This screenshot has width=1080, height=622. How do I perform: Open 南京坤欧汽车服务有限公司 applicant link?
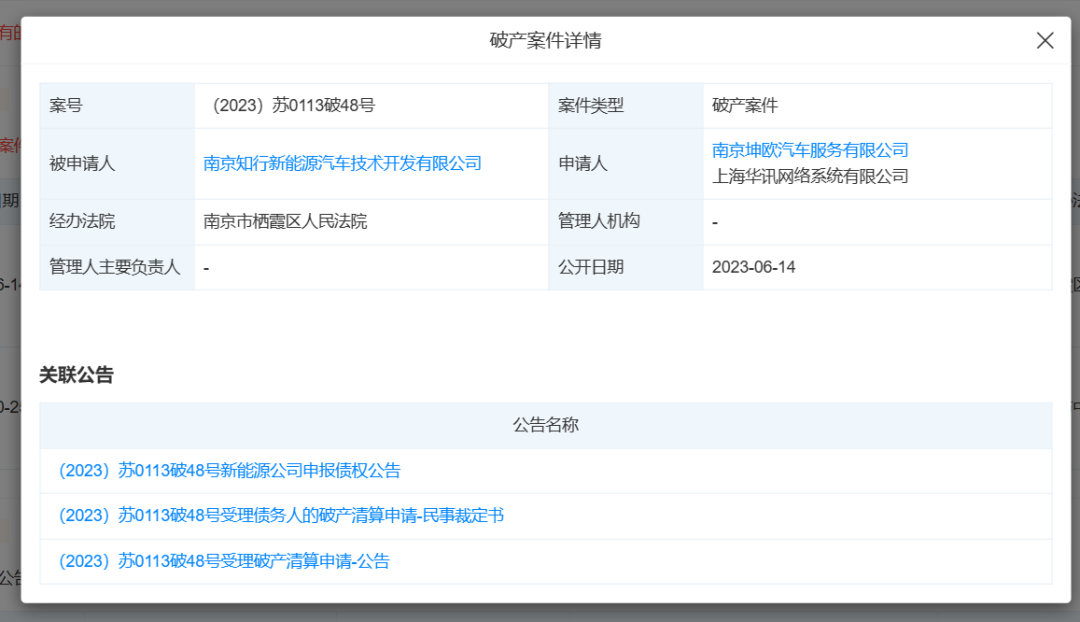tap(810, 150)
